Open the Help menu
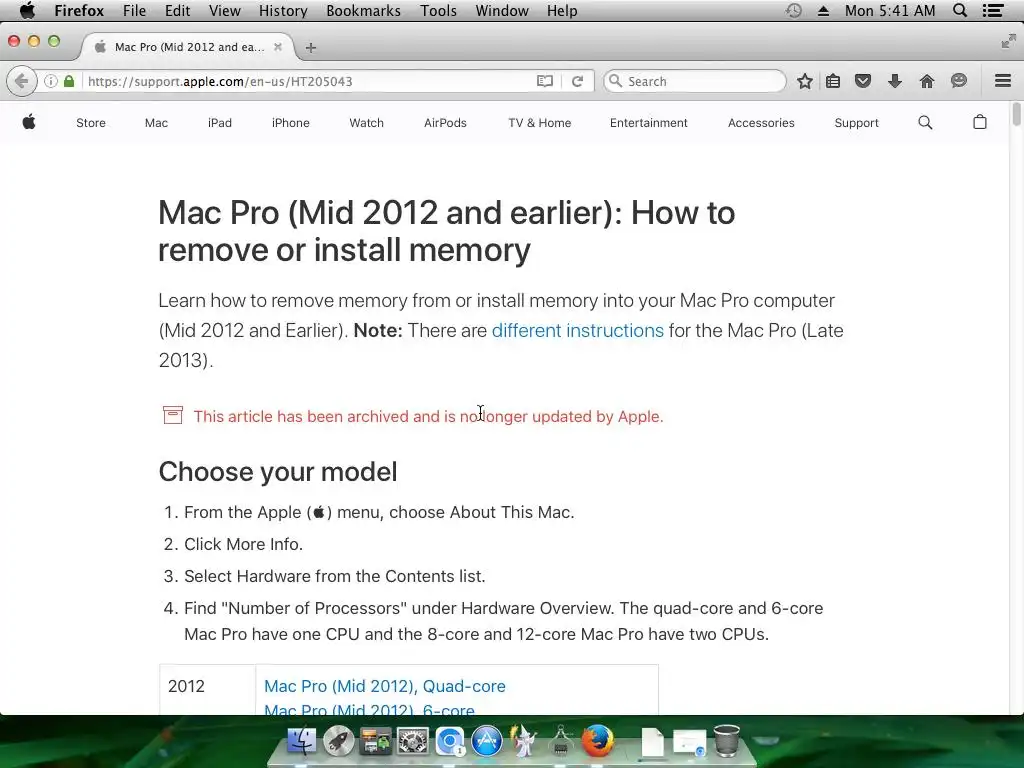 (x=562, y=10)
